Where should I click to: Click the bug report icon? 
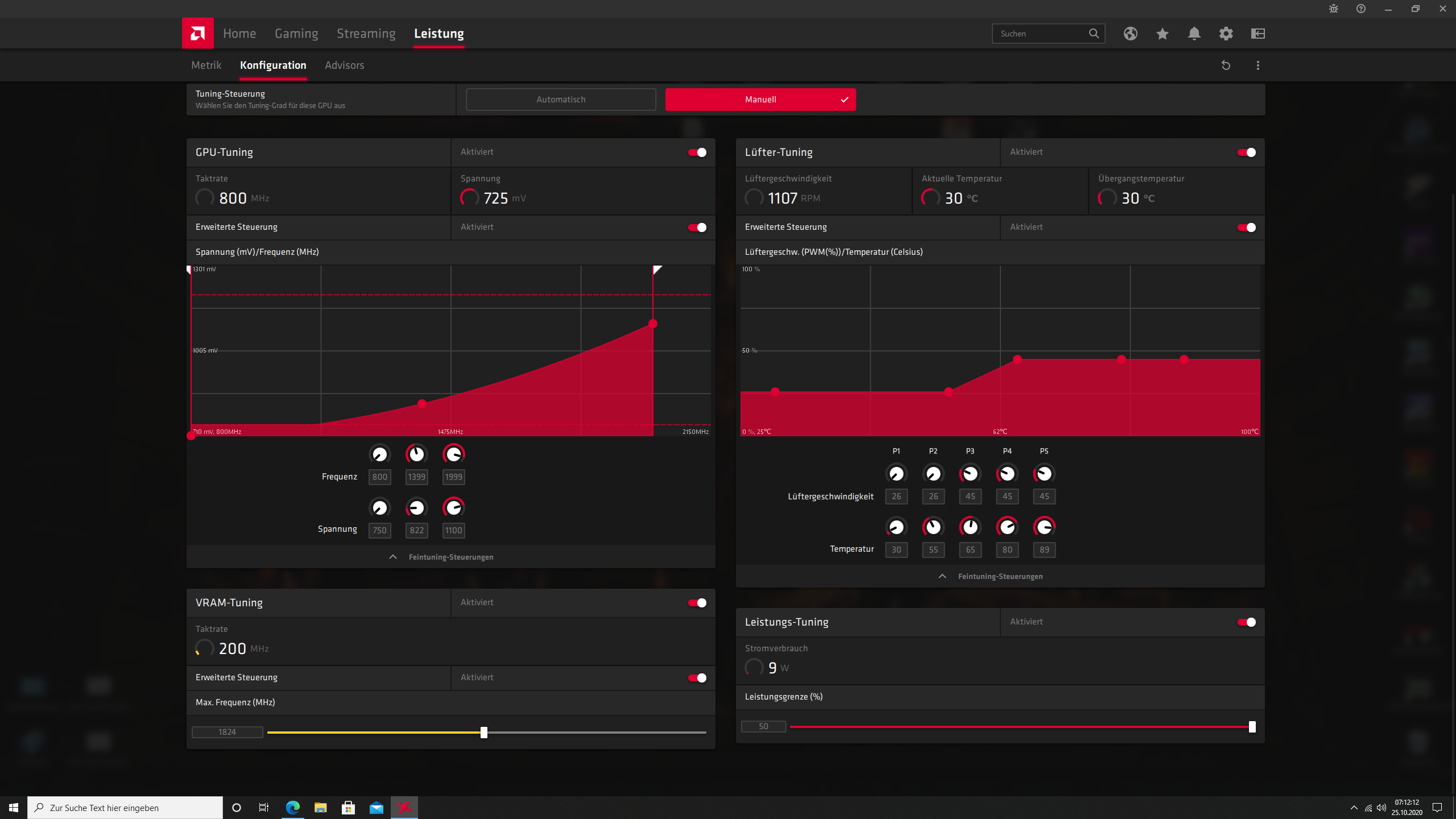(x=1333, y=9)
